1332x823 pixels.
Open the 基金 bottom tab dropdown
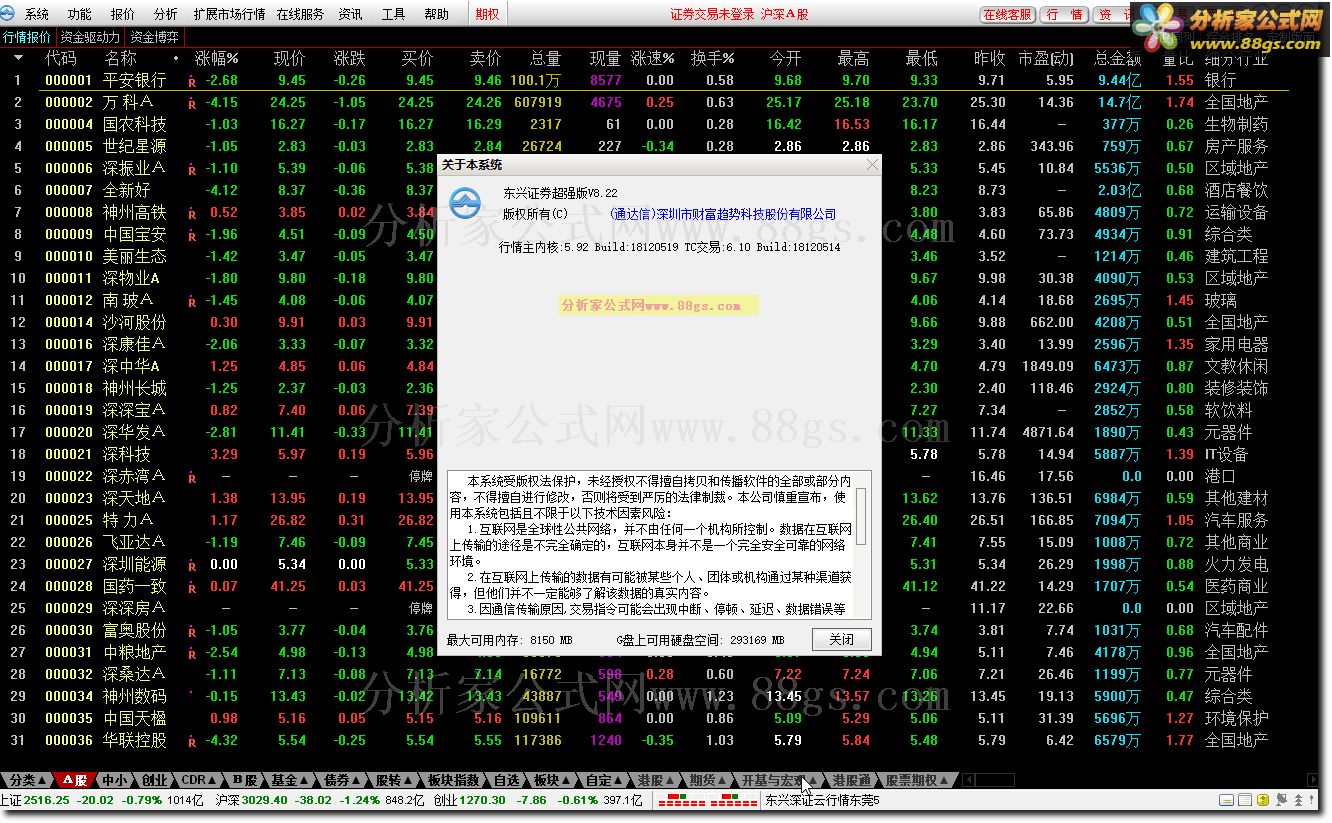[292, 780]
